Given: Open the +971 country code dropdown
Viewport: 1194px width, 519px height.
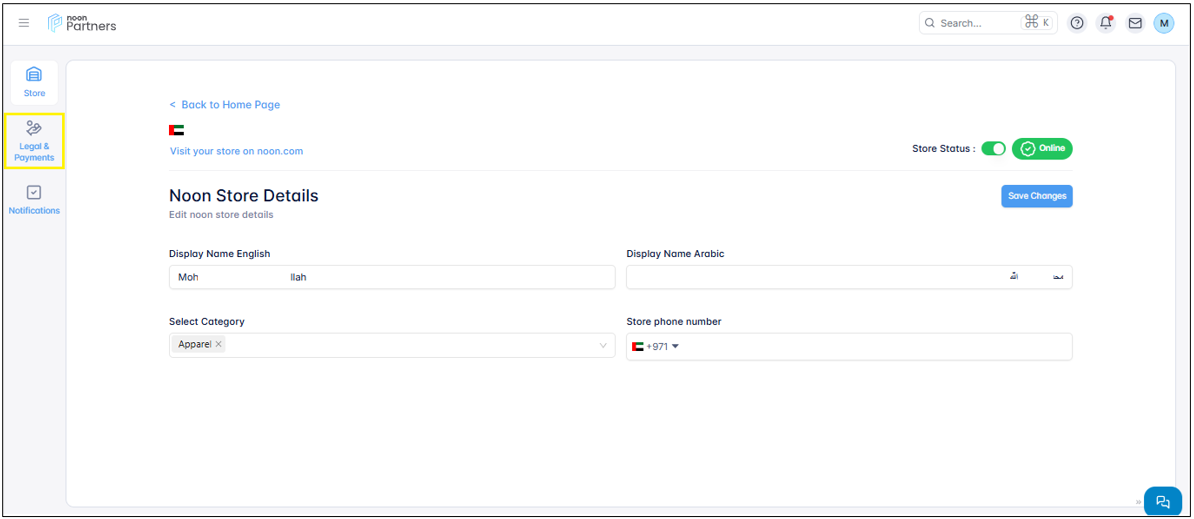Looking at the screenshot, I should point(656,347).
